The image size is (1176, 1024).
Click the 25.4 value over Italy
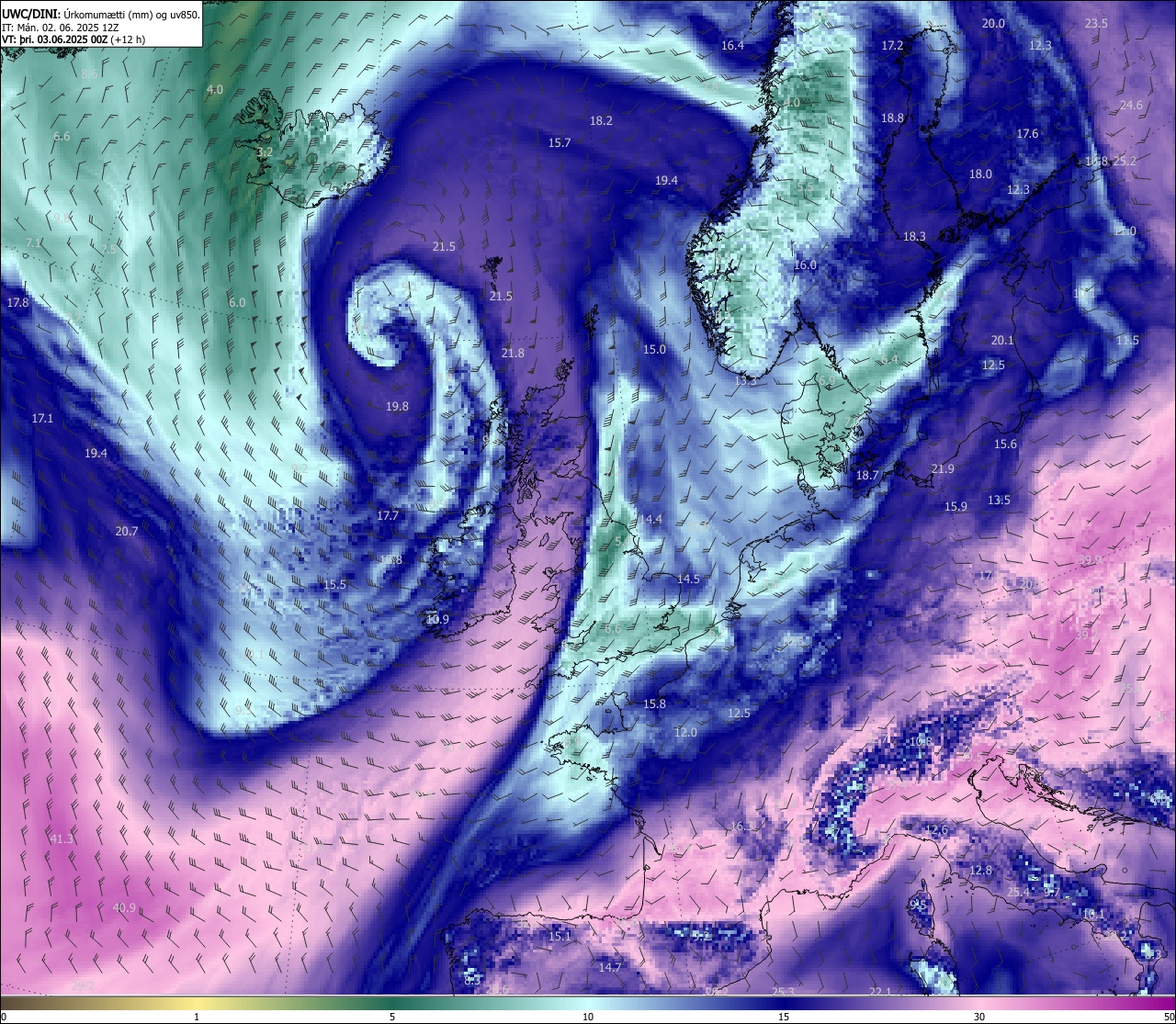1018,892
